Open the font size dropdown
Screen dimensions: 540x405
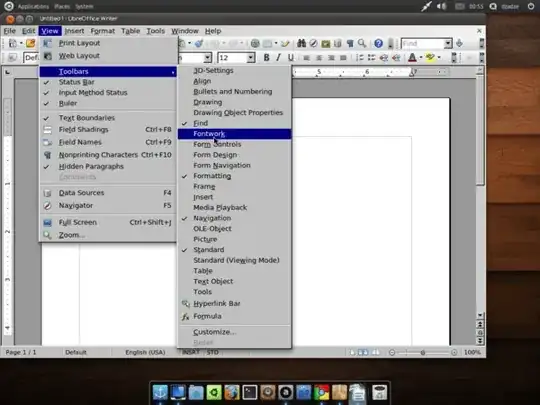(251, 58)
